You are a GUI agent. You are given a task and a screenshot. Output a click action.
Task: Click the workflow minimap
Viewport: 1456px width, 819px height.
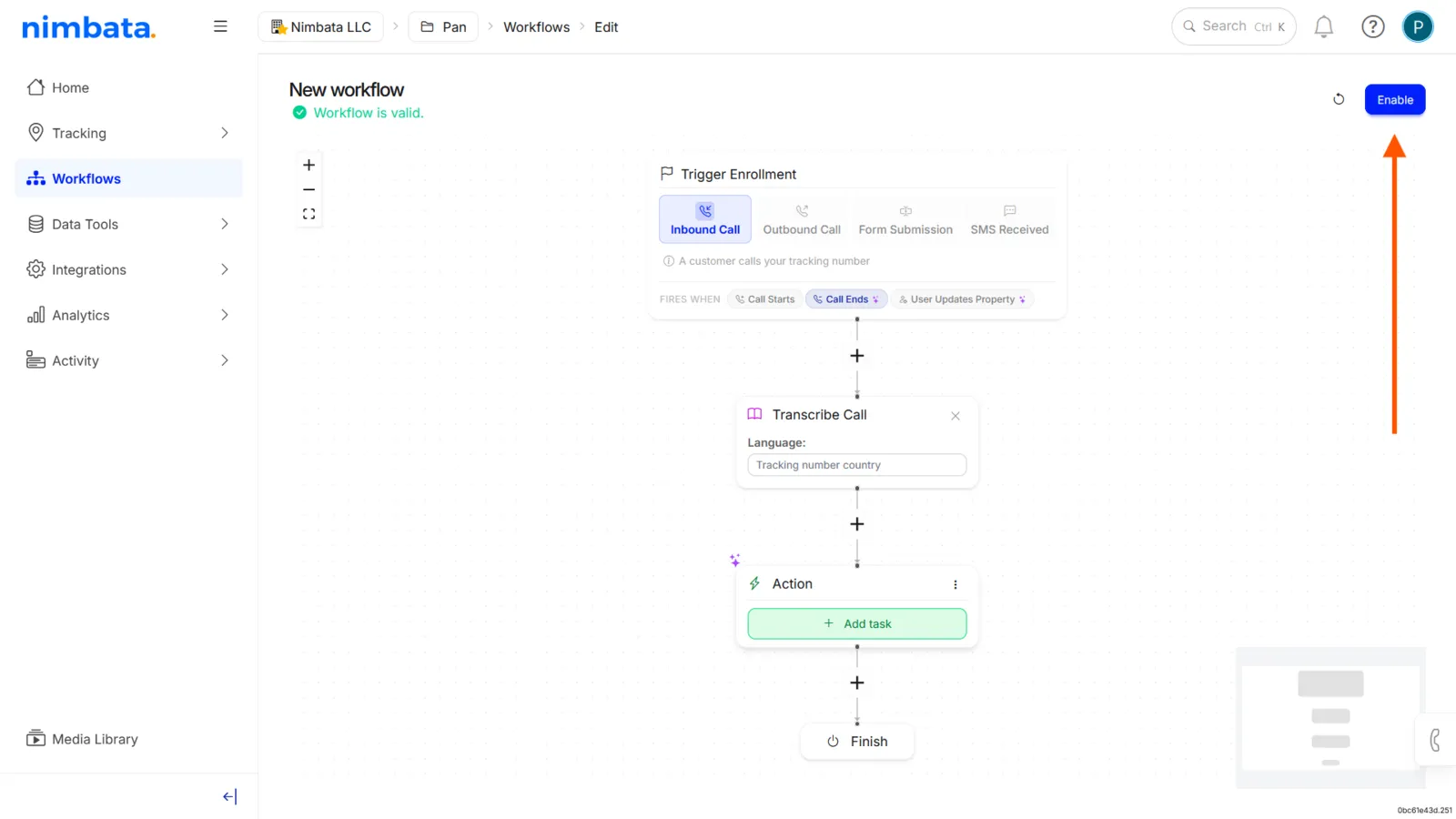coord(1330,717)
